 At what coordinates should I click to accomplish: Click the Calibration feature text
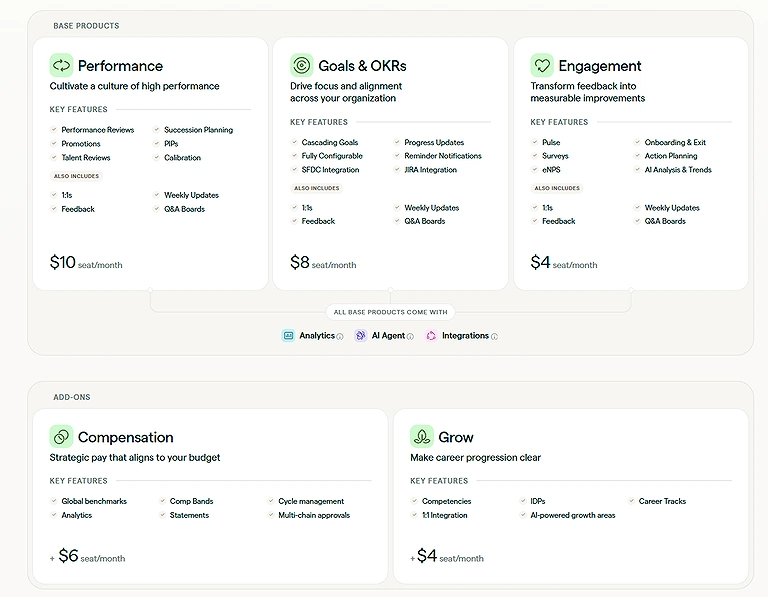pyautogui.click(x=182, y=157)
